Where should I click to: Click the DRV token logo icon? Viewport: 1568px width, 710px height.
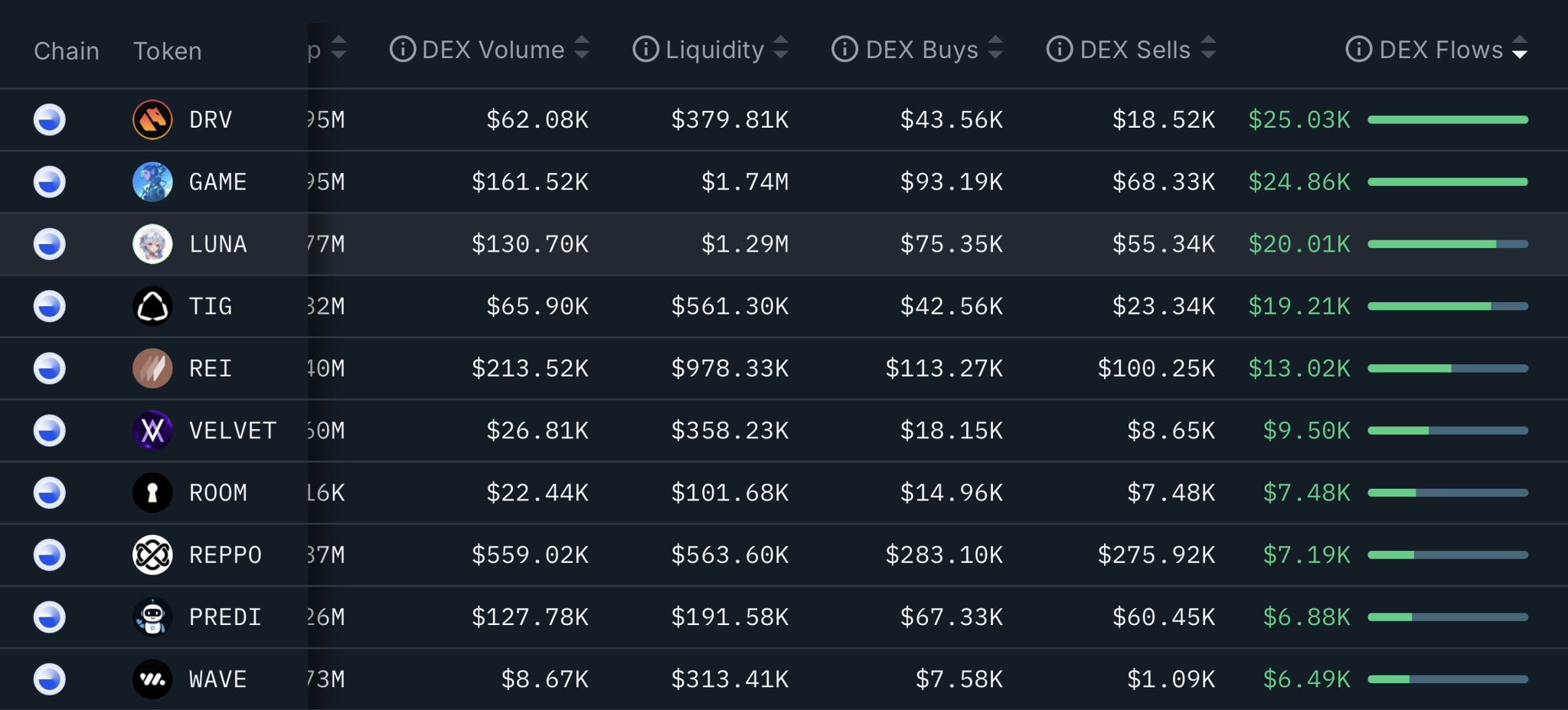(x=152, y=120)
